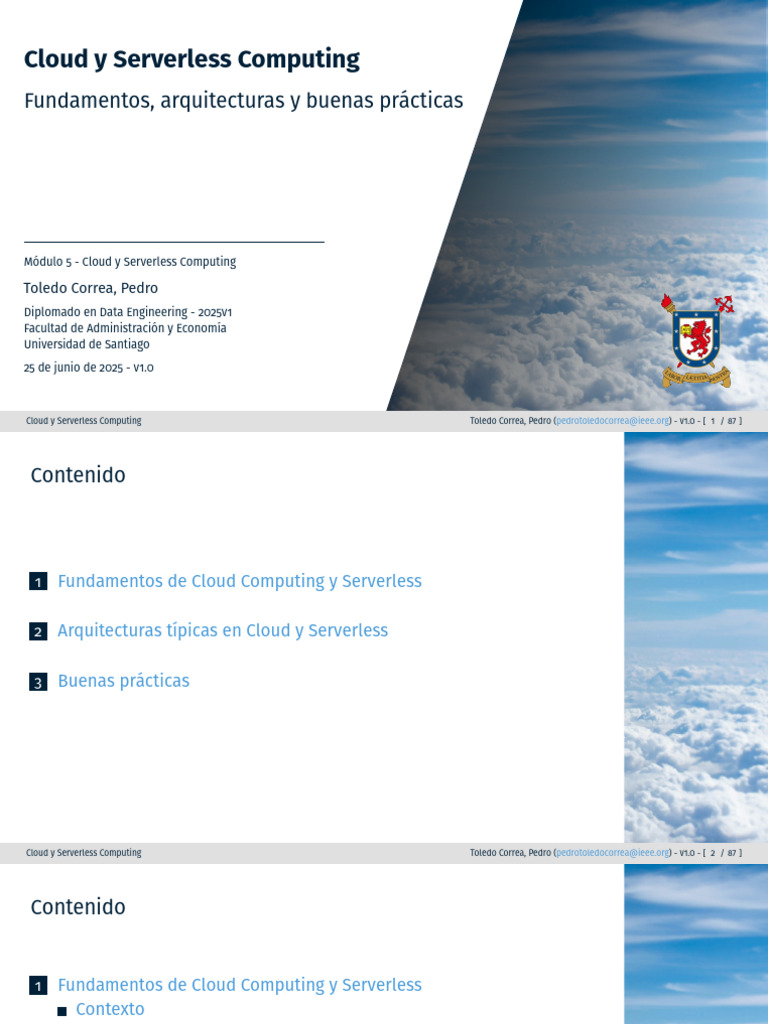Click numbered badge 3 beside Buenas prácticas
768x1024 pixels.
coord(38,682)
